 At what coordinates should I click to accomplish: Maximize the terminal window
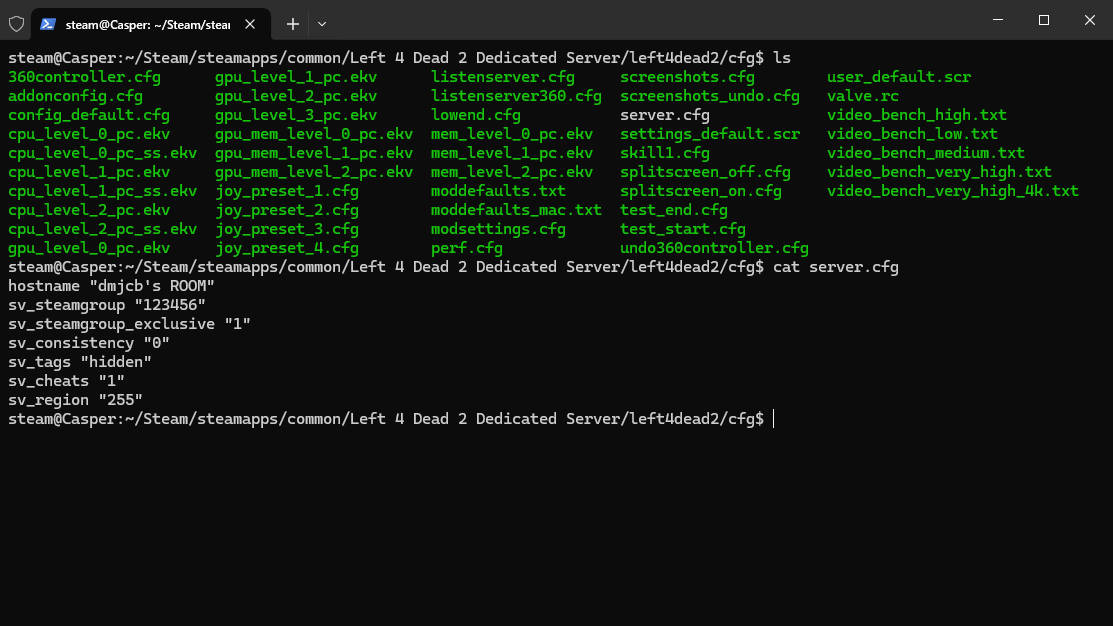(x=1043, y=20)
